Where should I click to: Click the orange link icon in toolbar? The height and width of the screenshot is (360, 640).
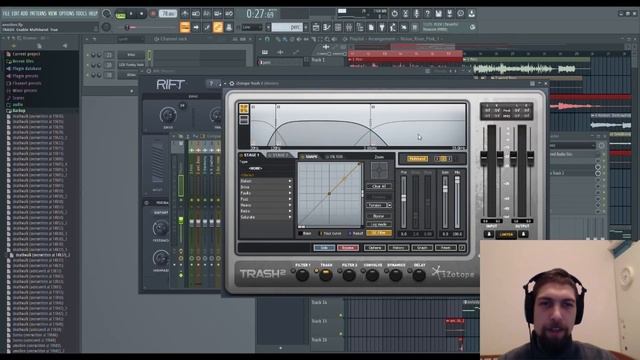218,27
